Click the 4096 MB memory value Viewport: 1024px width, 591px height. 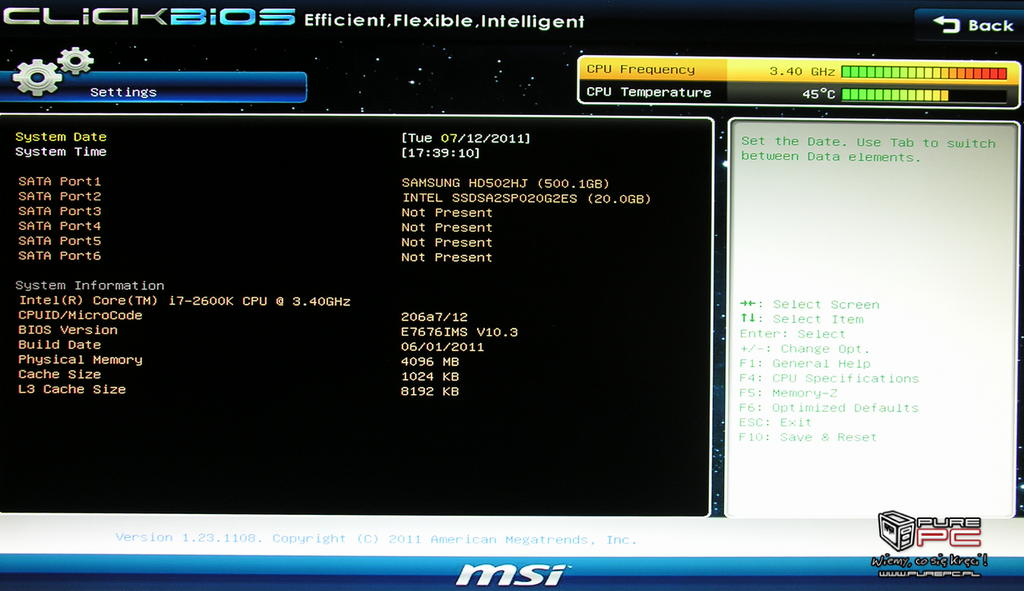430,362
